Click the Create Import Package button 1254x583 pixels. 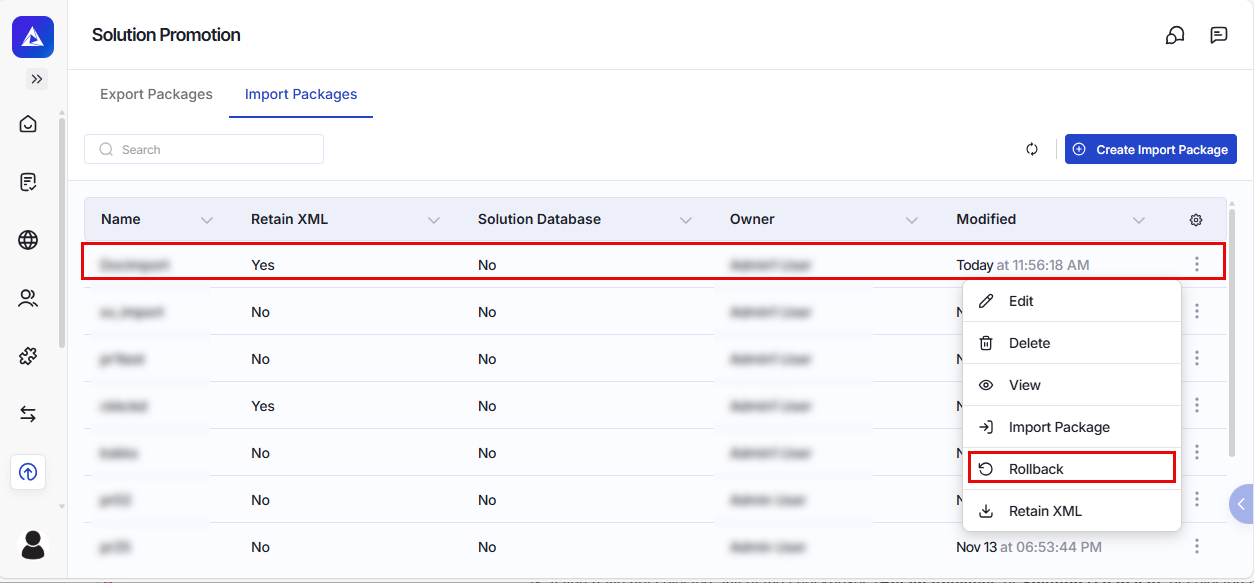coord(1151,149)
